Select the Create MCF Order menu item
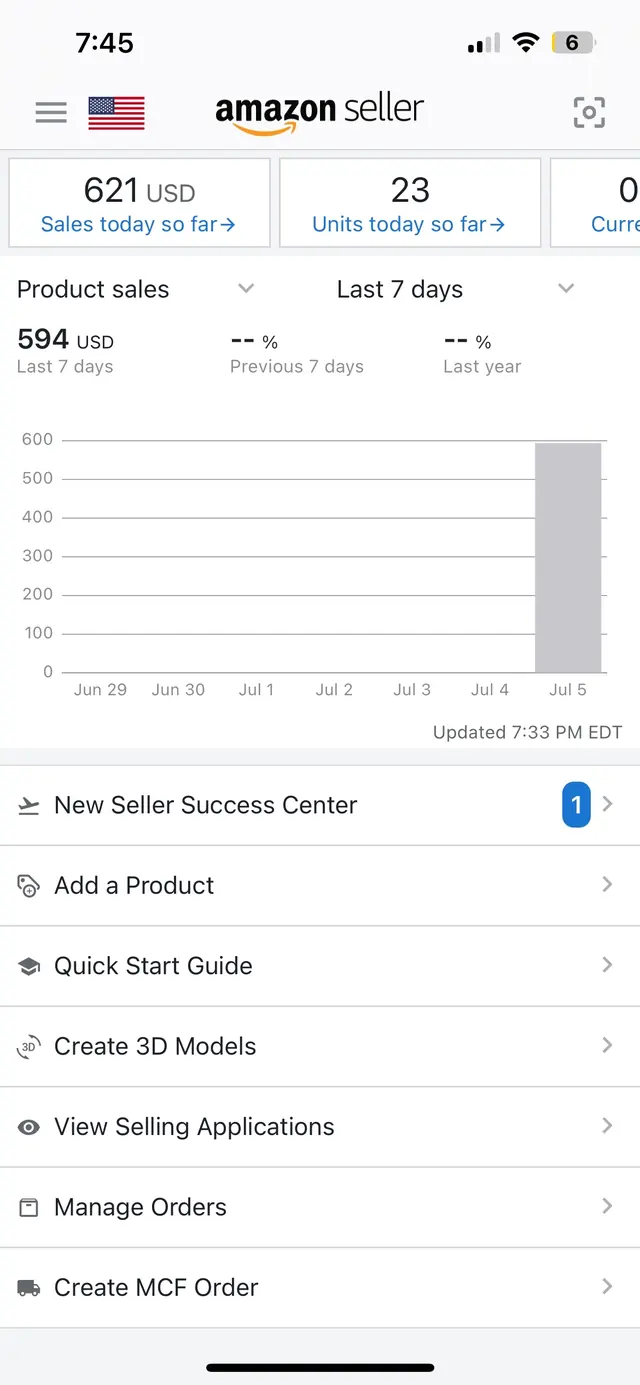 click(x=320, y=1288)
